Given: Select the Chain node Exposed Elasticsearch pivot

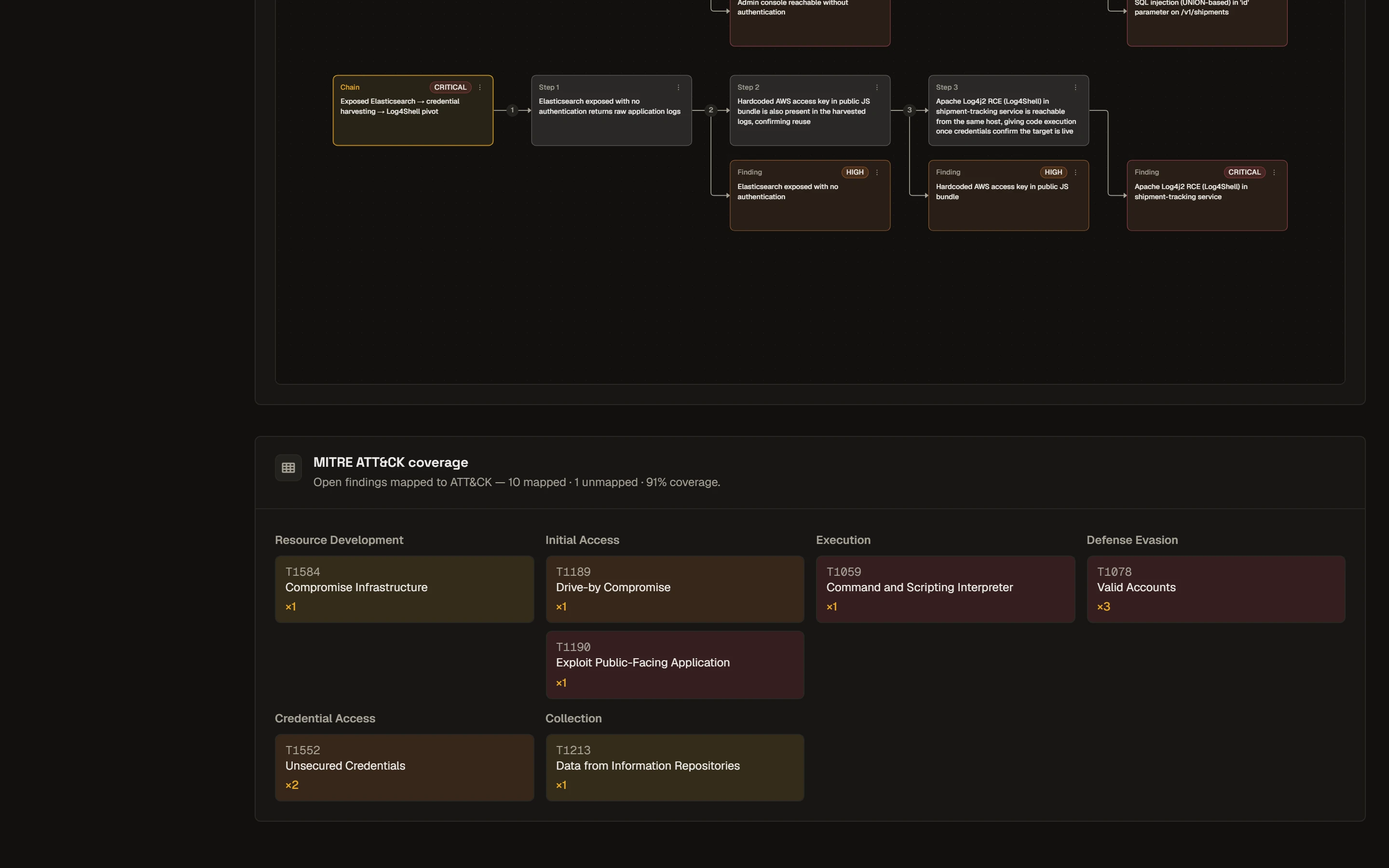Looking at the screenshot, I should click(x=413, y=110).
